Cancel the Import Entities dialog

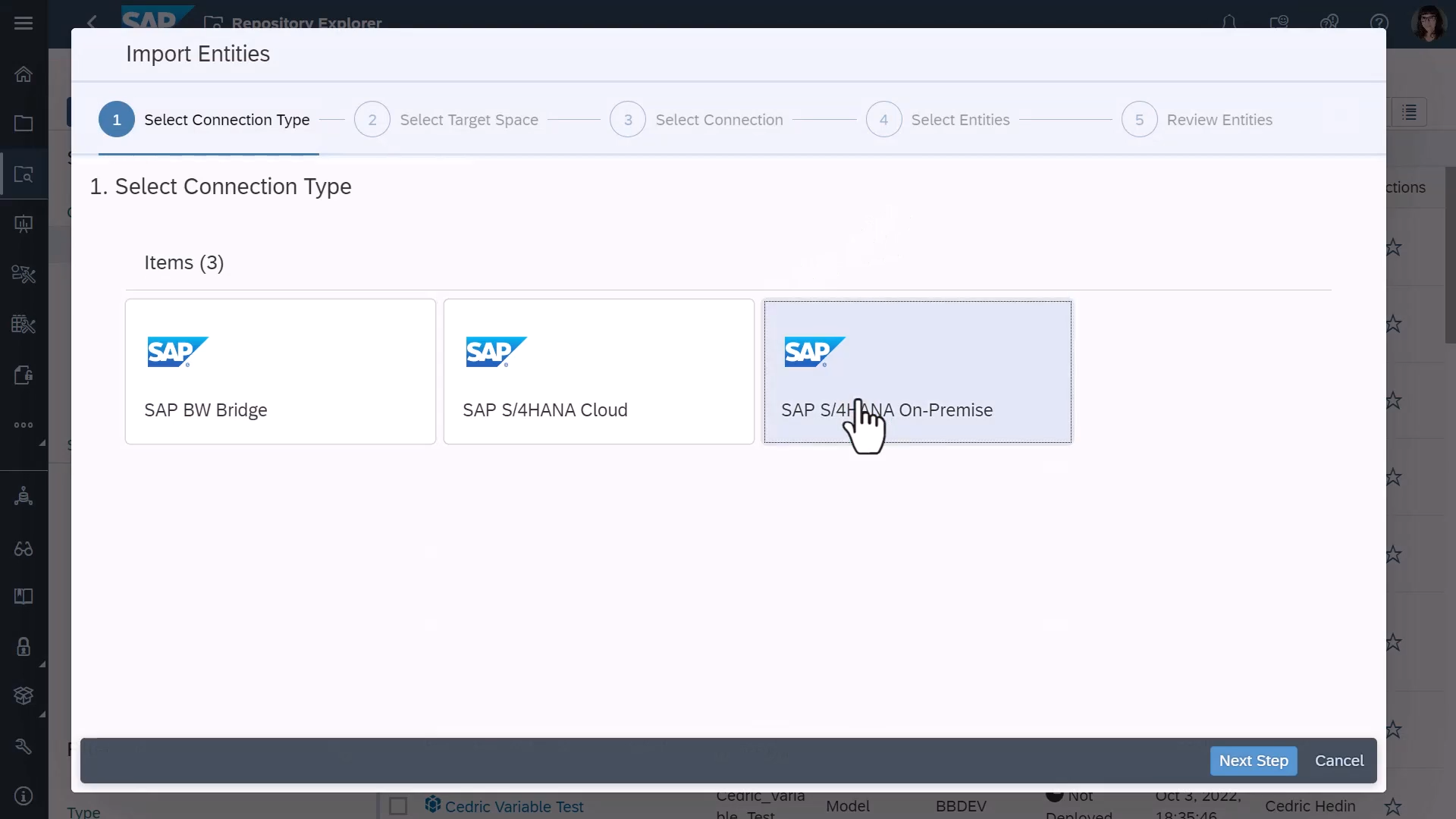[1339, 761]
